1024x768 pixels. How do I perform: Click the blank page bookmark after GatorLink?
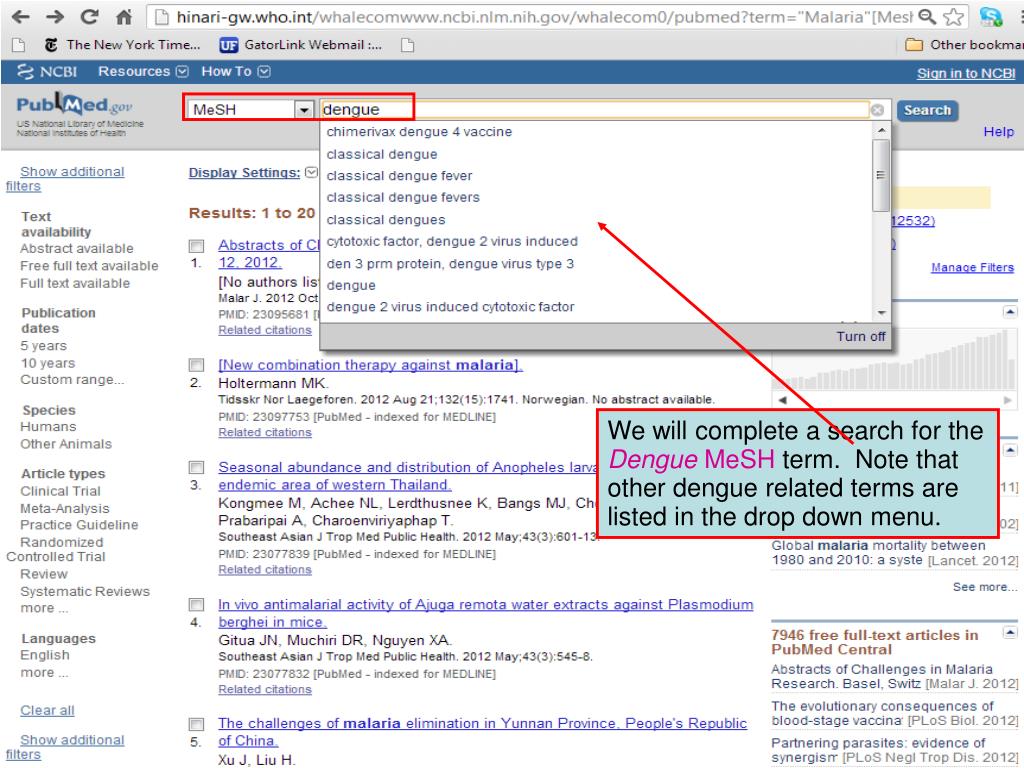click(408, 44)
